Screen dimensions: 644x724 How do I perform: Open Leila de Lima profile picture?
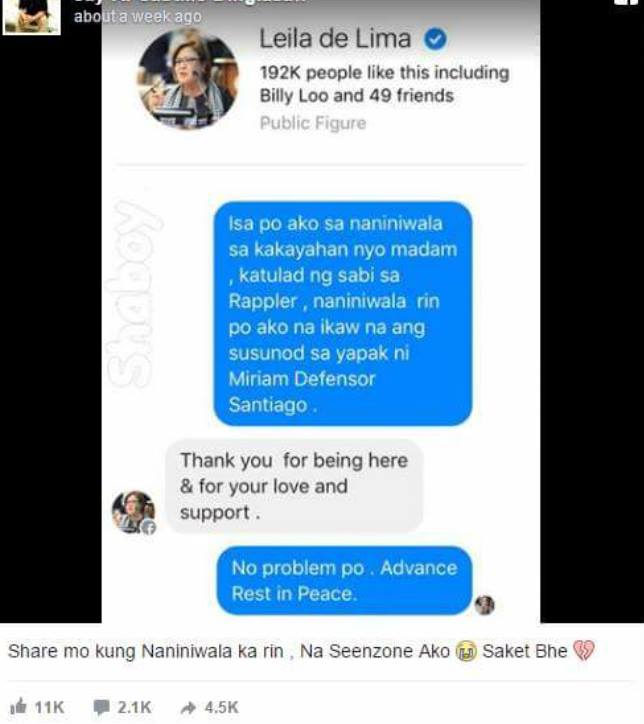(x=188, y=79)
